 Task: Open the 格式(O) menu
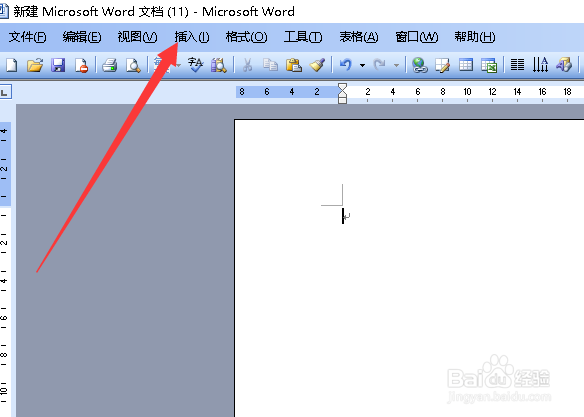(x=246, y=37)
